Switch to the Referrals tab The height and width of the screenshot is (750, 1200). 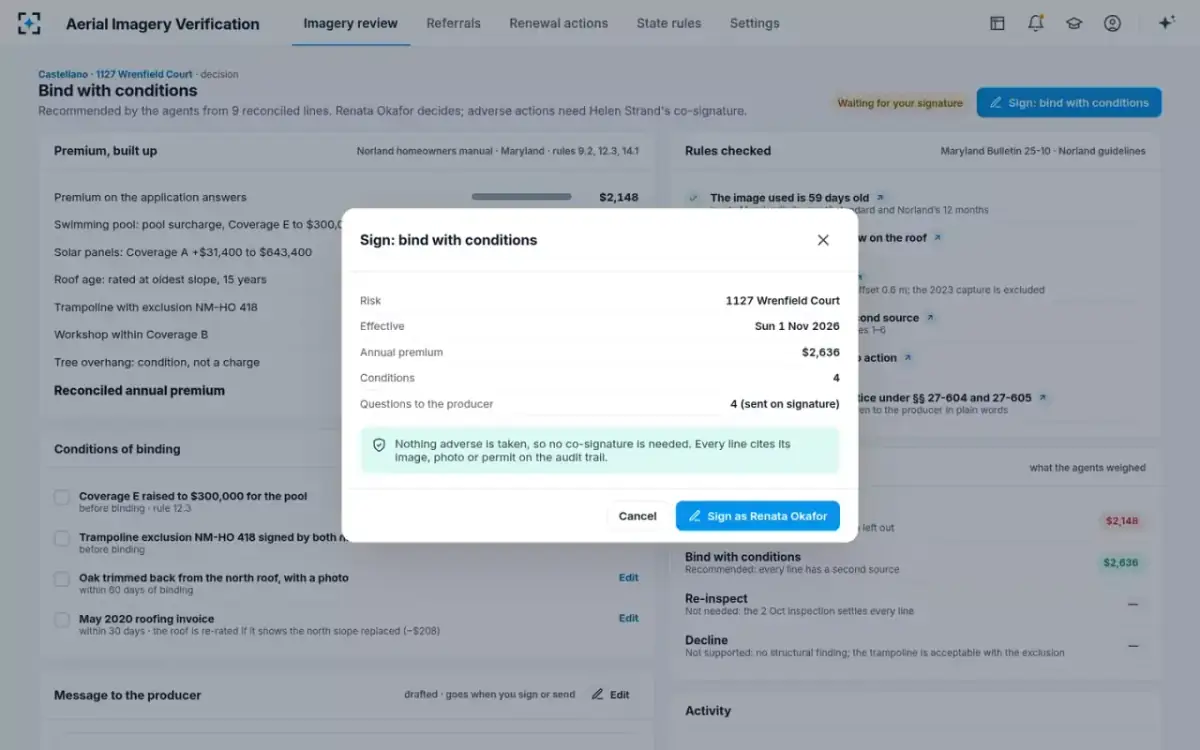453,23
